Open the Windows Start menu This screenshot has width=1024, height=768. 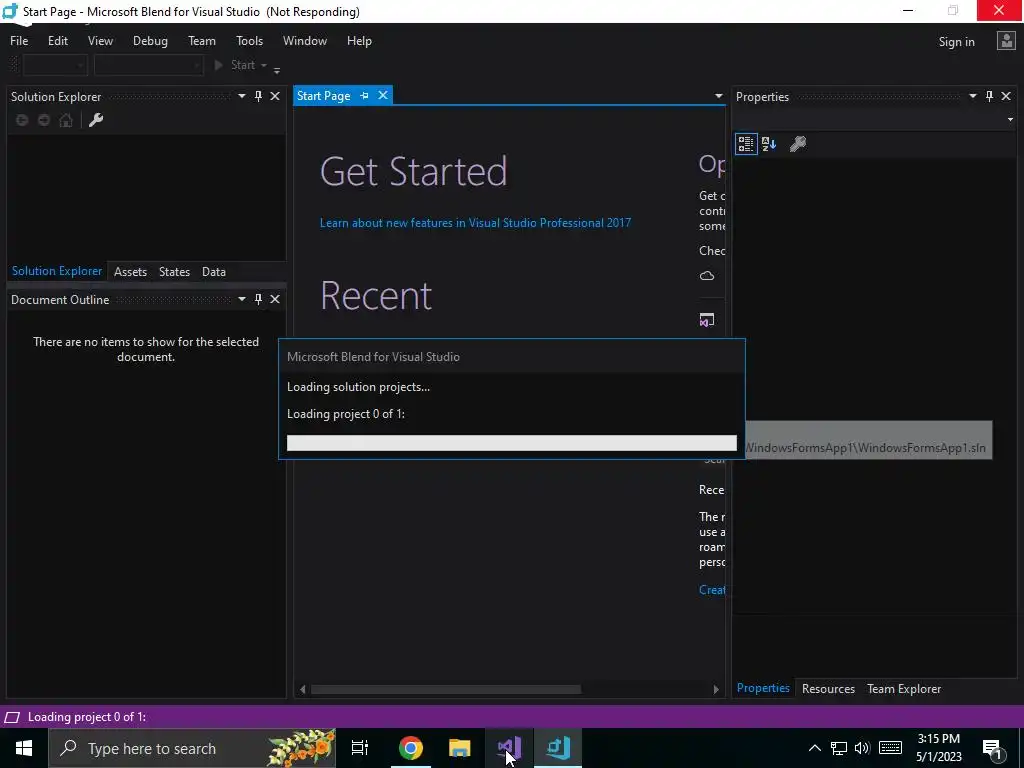[24, 748]
